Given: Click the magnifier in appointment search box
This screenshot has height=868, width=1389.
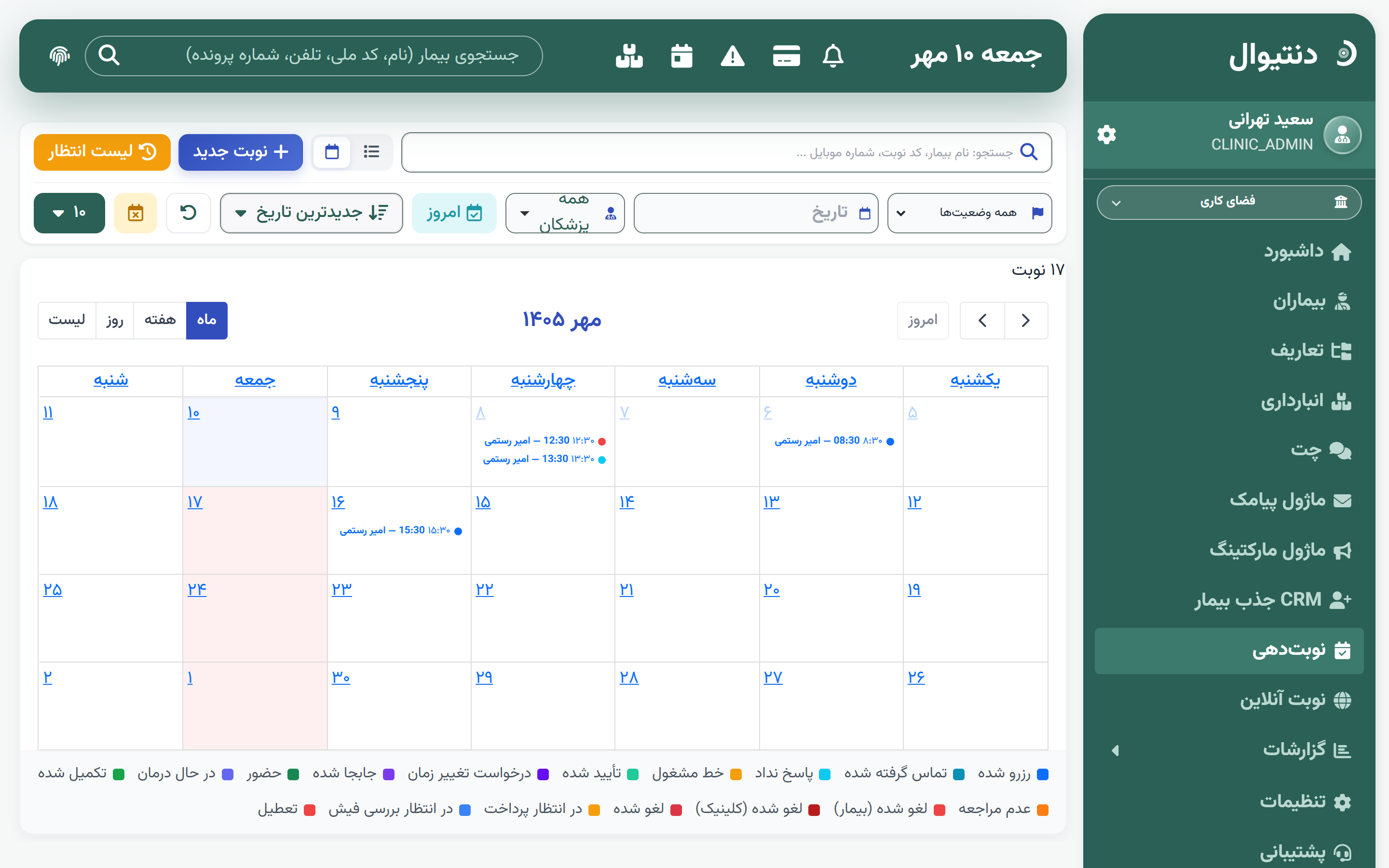Looking at the screenshot, I should coord(1029,152).
